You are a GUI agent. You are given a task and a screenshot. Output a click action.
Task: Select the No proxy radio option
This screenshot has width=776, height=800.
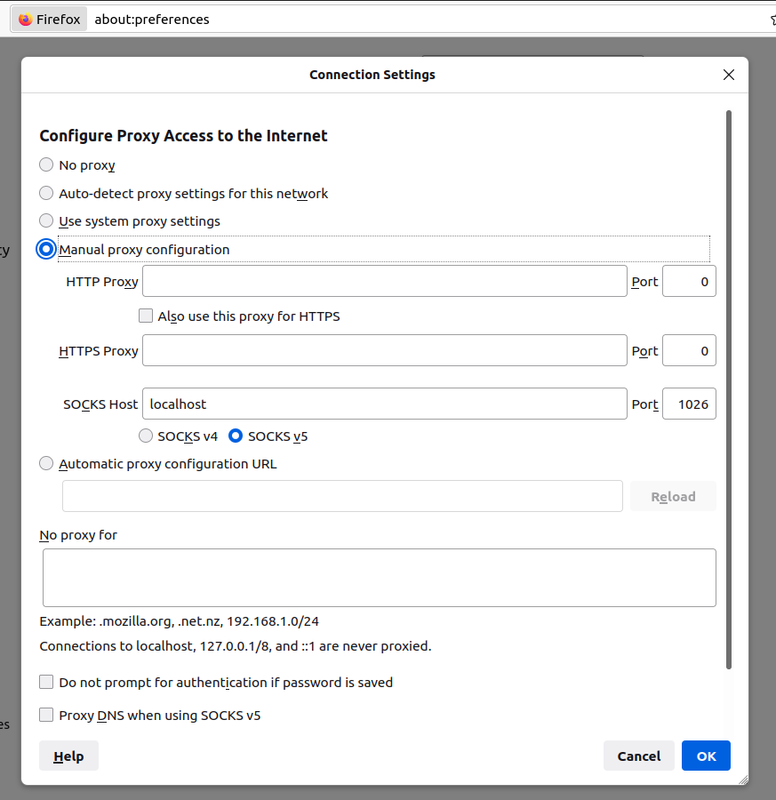tap(46, 165)
